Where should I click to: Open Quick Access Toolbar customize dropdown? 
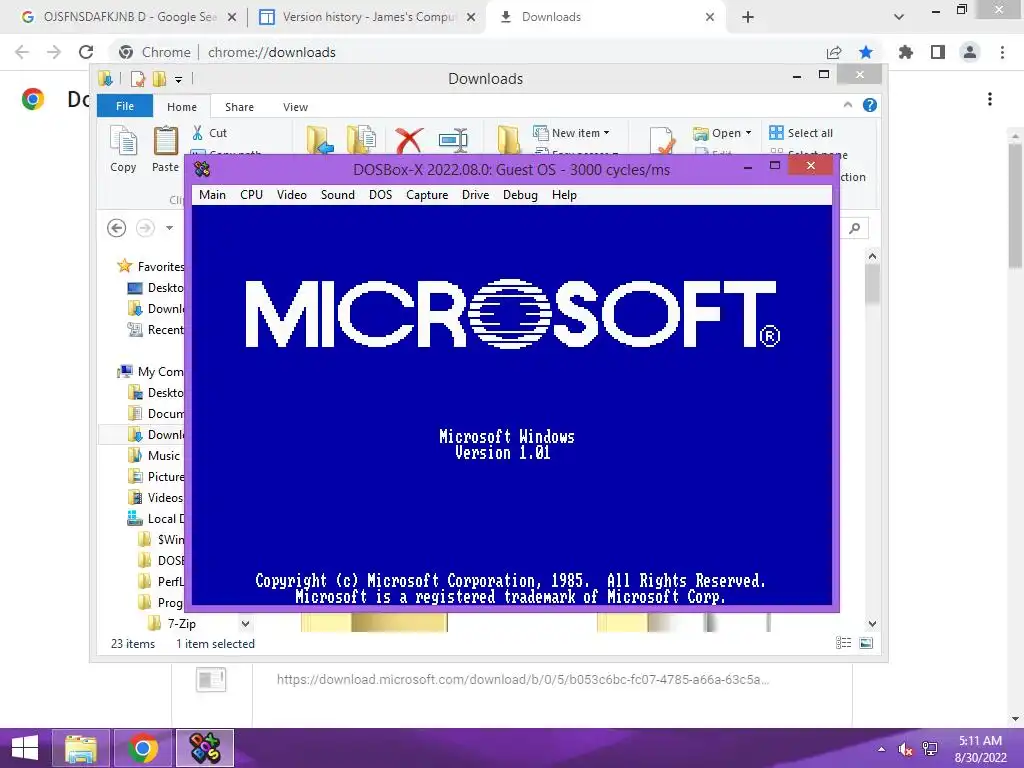[178, 80]
